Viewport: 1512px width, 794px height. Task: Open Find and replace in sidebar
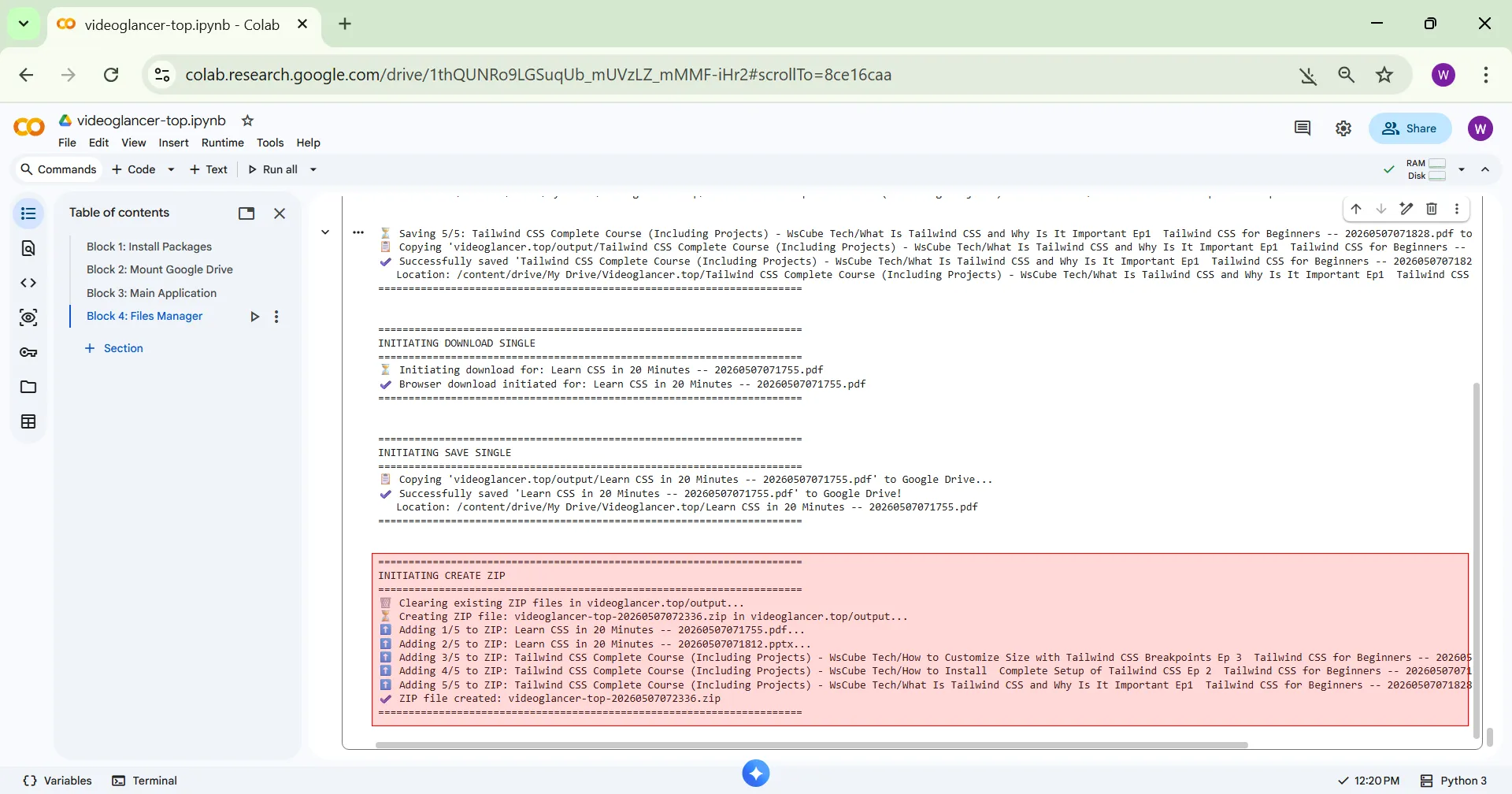click(28, 248)
